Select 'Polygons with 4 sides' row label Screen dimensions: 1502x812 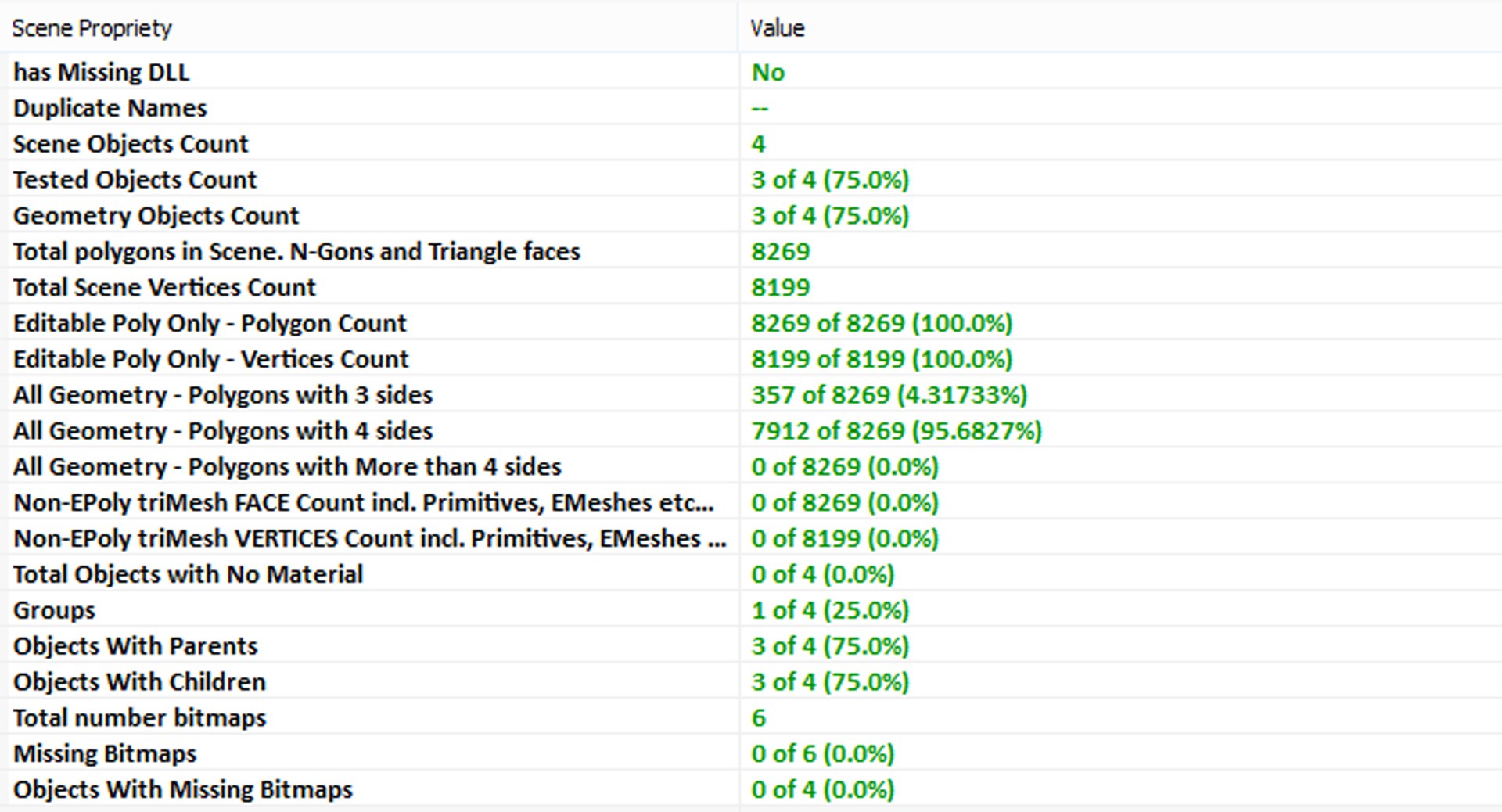coord(223,431)
